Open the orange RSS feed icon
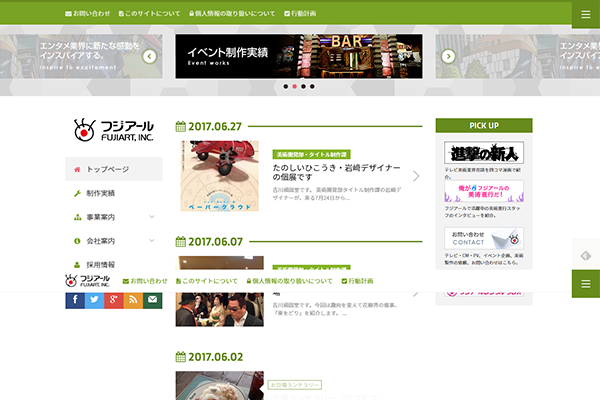This screenshot has width=600, height=400. point(133,300)
